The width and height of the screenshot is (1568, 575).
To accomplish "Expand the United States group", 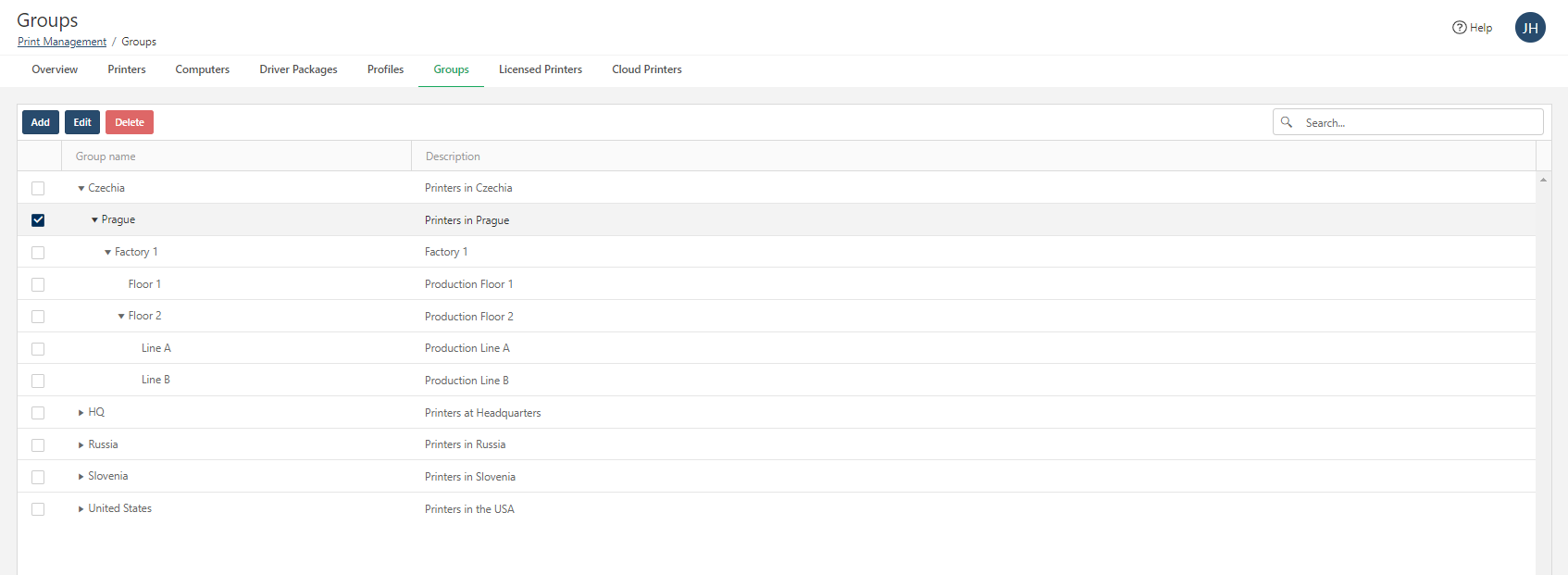I will click(x=81, y=509).
